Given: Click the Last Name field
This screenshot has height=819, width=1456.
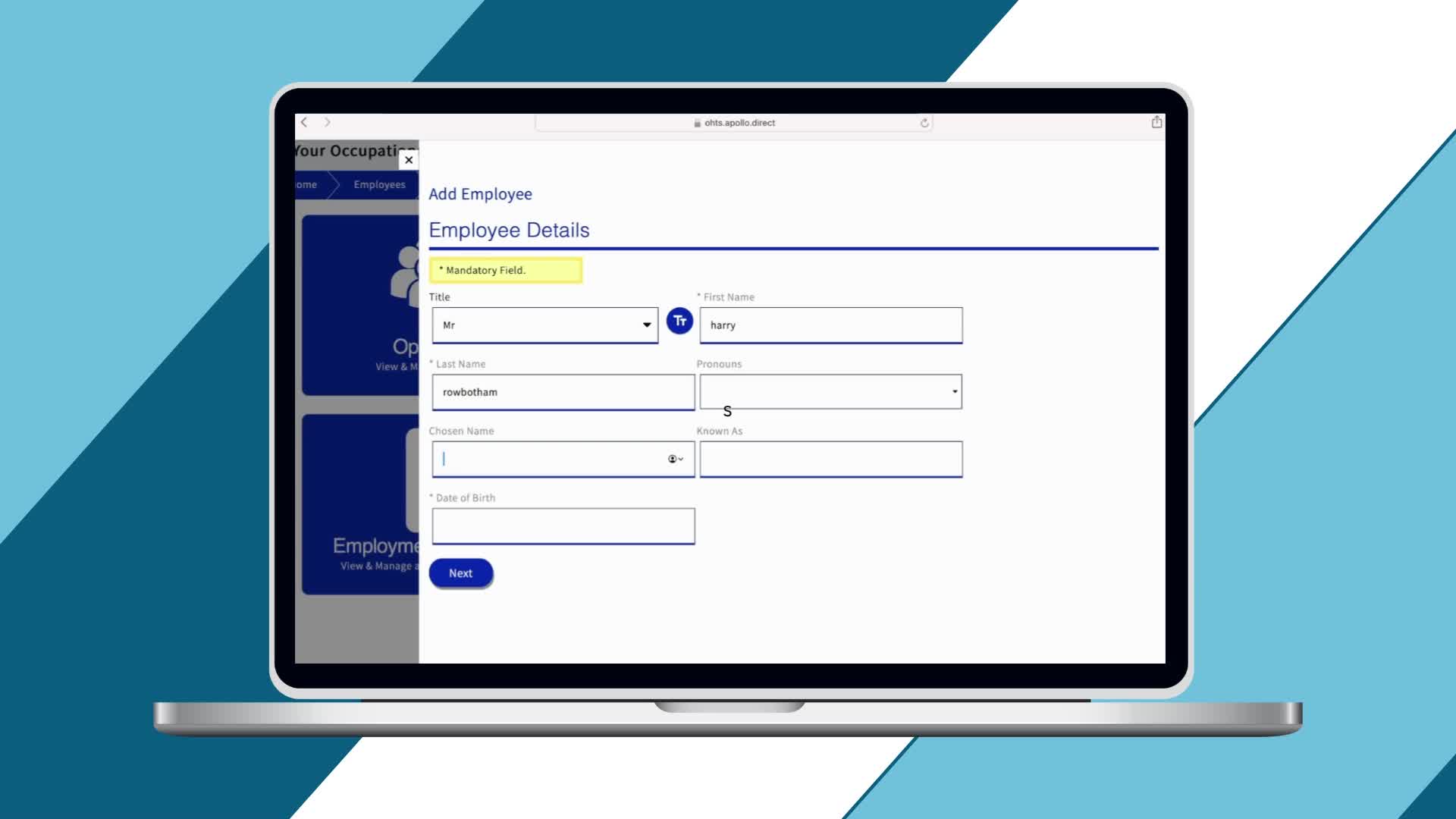Looking at the screenshot, I should (x=563, y=392).
